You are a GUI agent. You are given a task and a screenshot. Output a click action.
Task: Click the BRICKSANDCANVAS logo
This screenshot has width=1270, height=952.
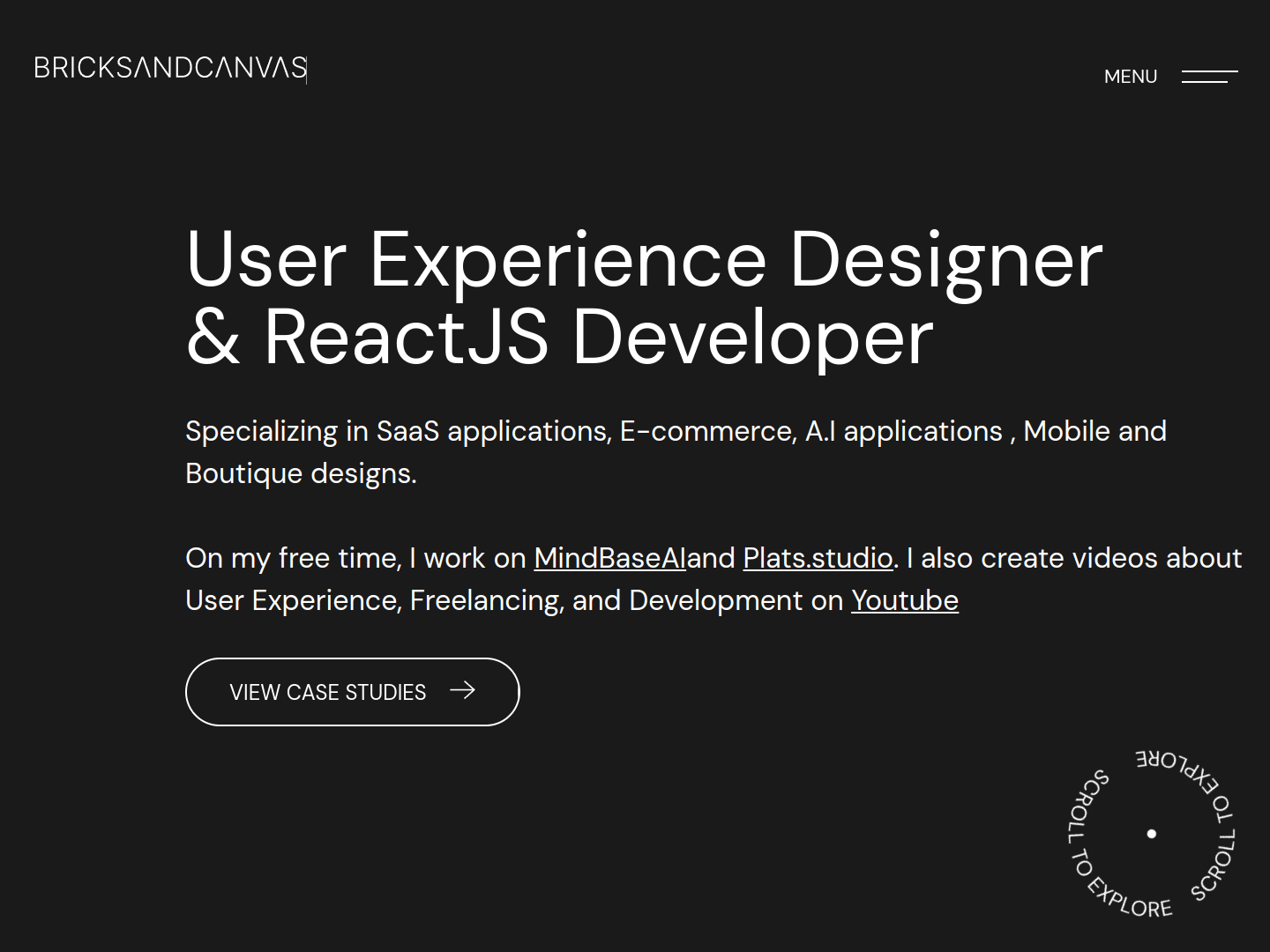[x=169, y=68]
